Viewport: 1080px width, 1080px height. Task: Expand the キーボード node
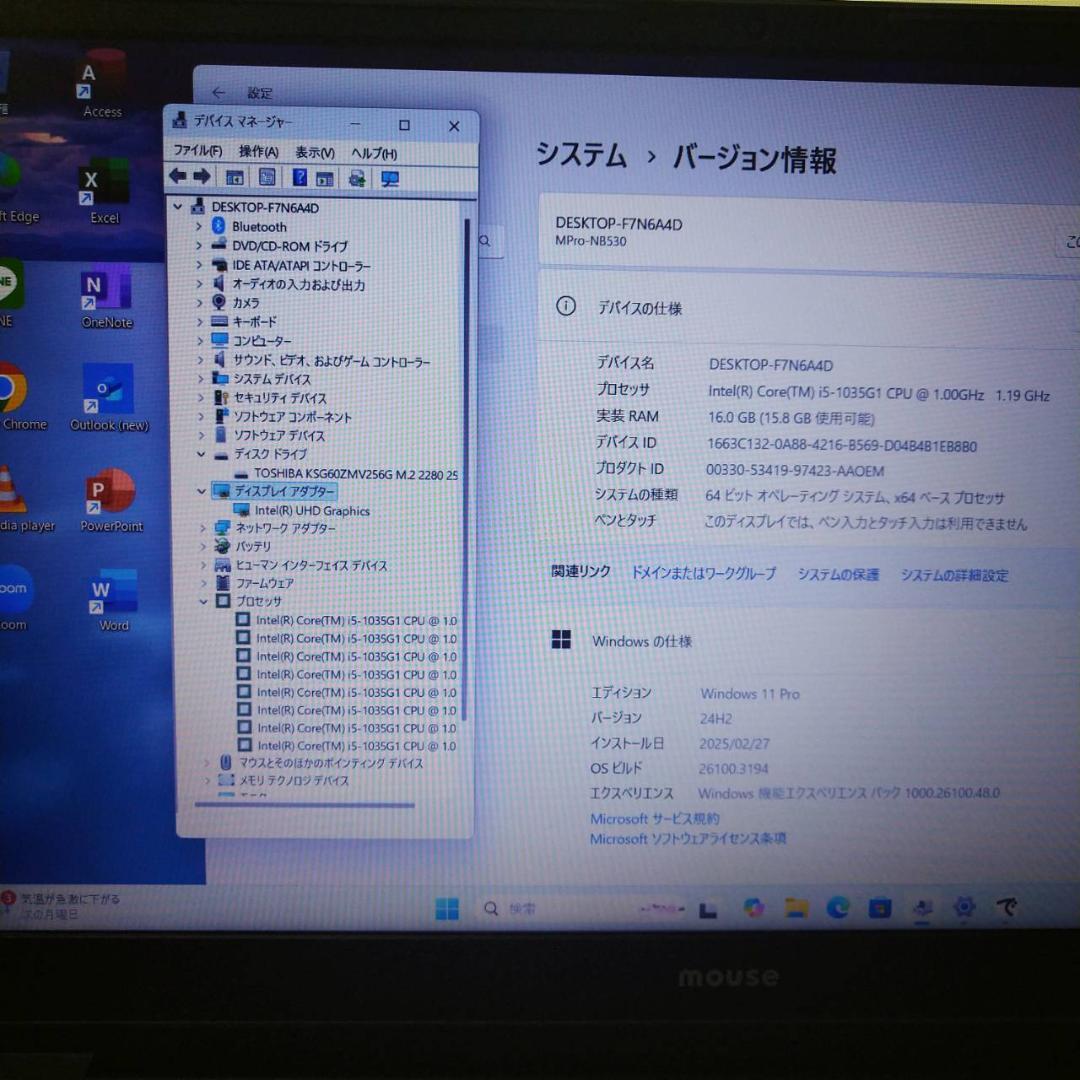point(200,322)
